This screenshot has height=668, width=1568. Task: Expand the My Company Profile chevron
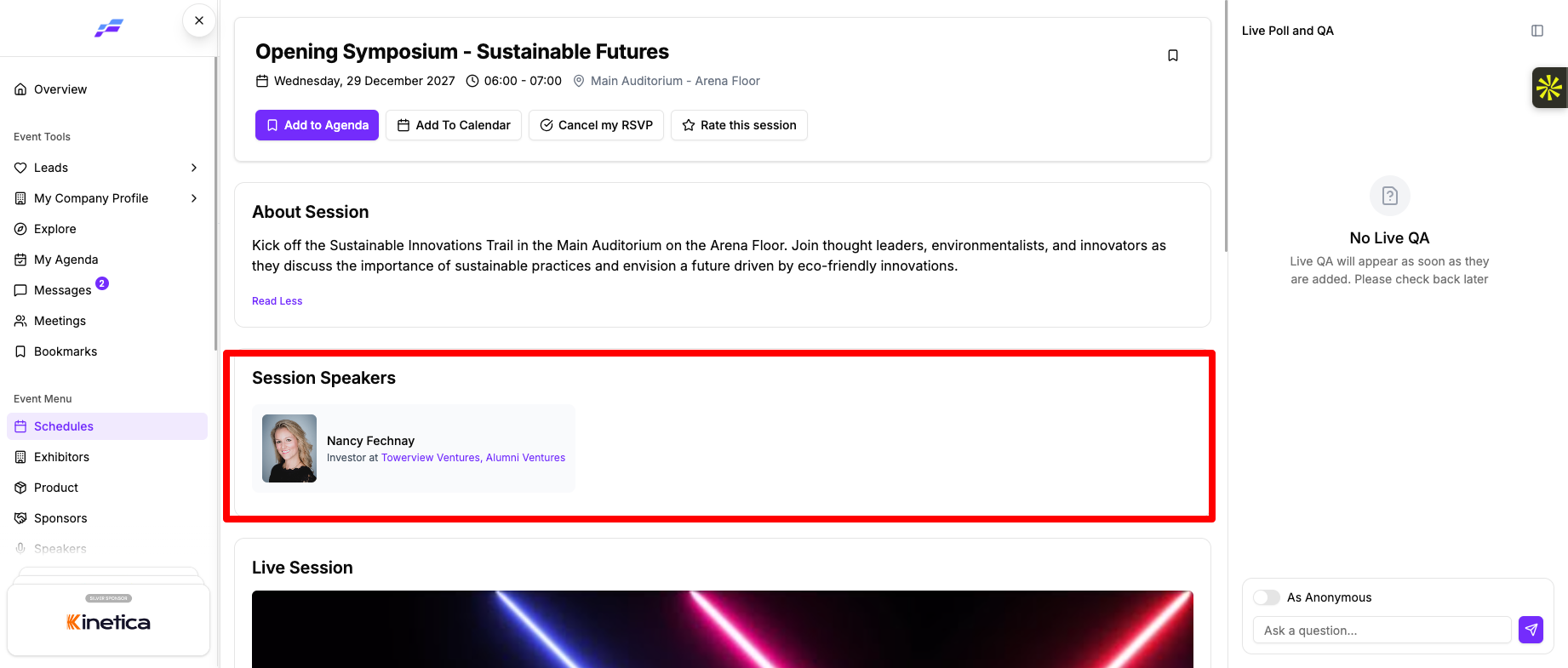click(194, 198)
